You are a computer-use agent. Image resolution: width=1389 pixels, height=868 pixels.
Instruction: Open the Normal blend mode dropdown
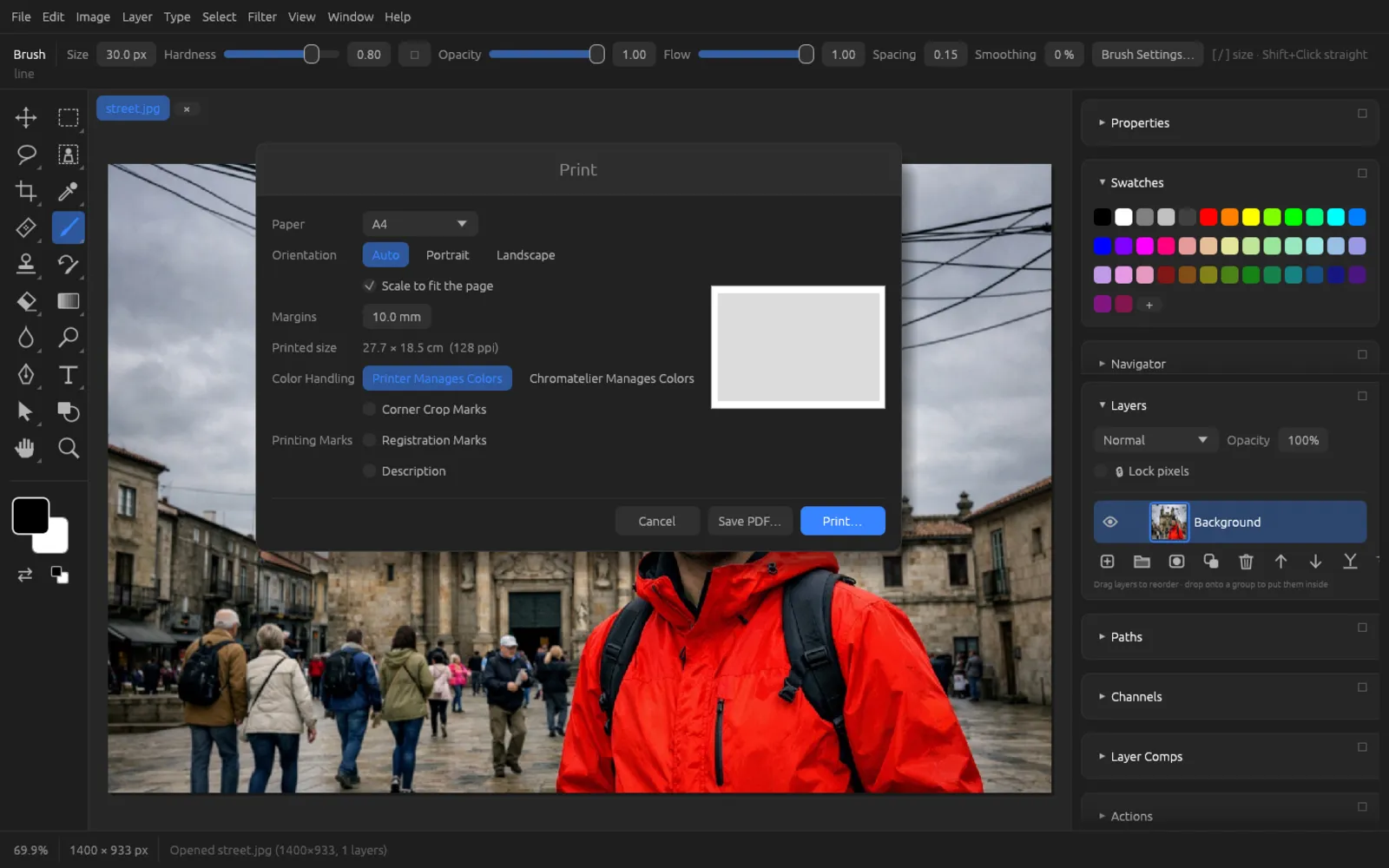[1155, 440]
